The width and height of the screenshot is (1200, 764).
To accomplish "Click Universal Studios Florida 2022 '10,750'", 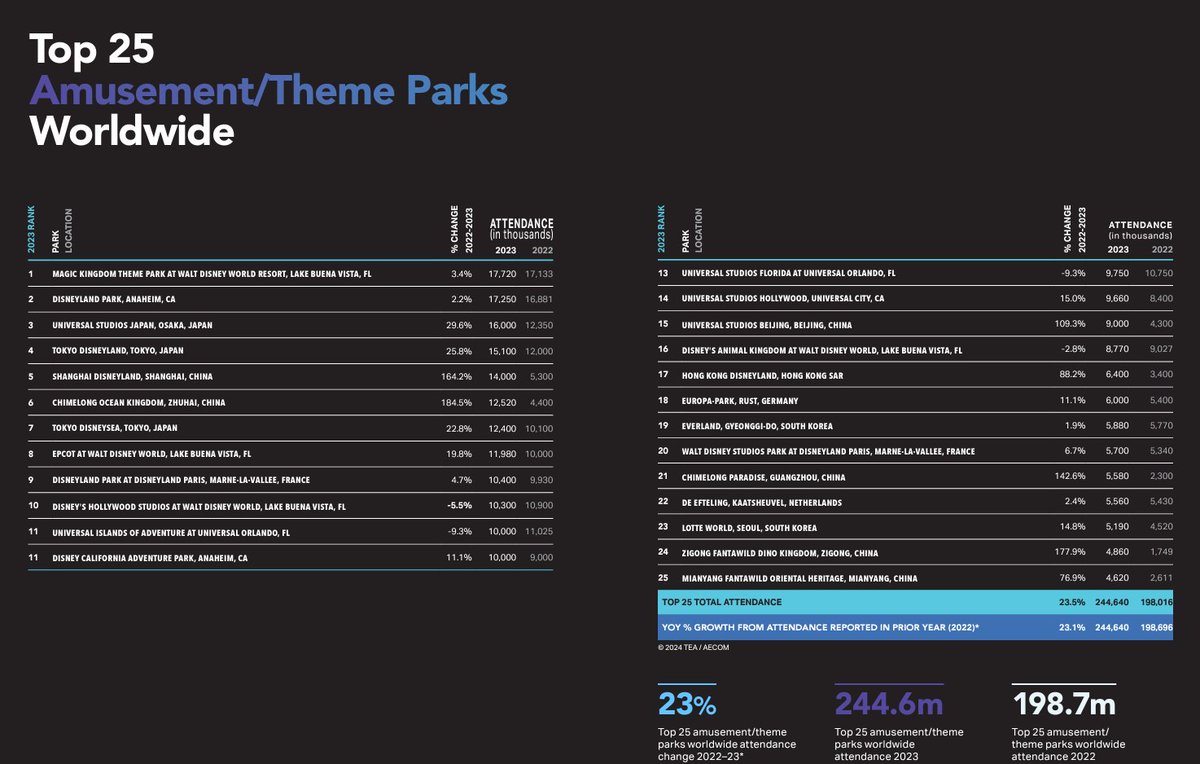I will 1158,273.
